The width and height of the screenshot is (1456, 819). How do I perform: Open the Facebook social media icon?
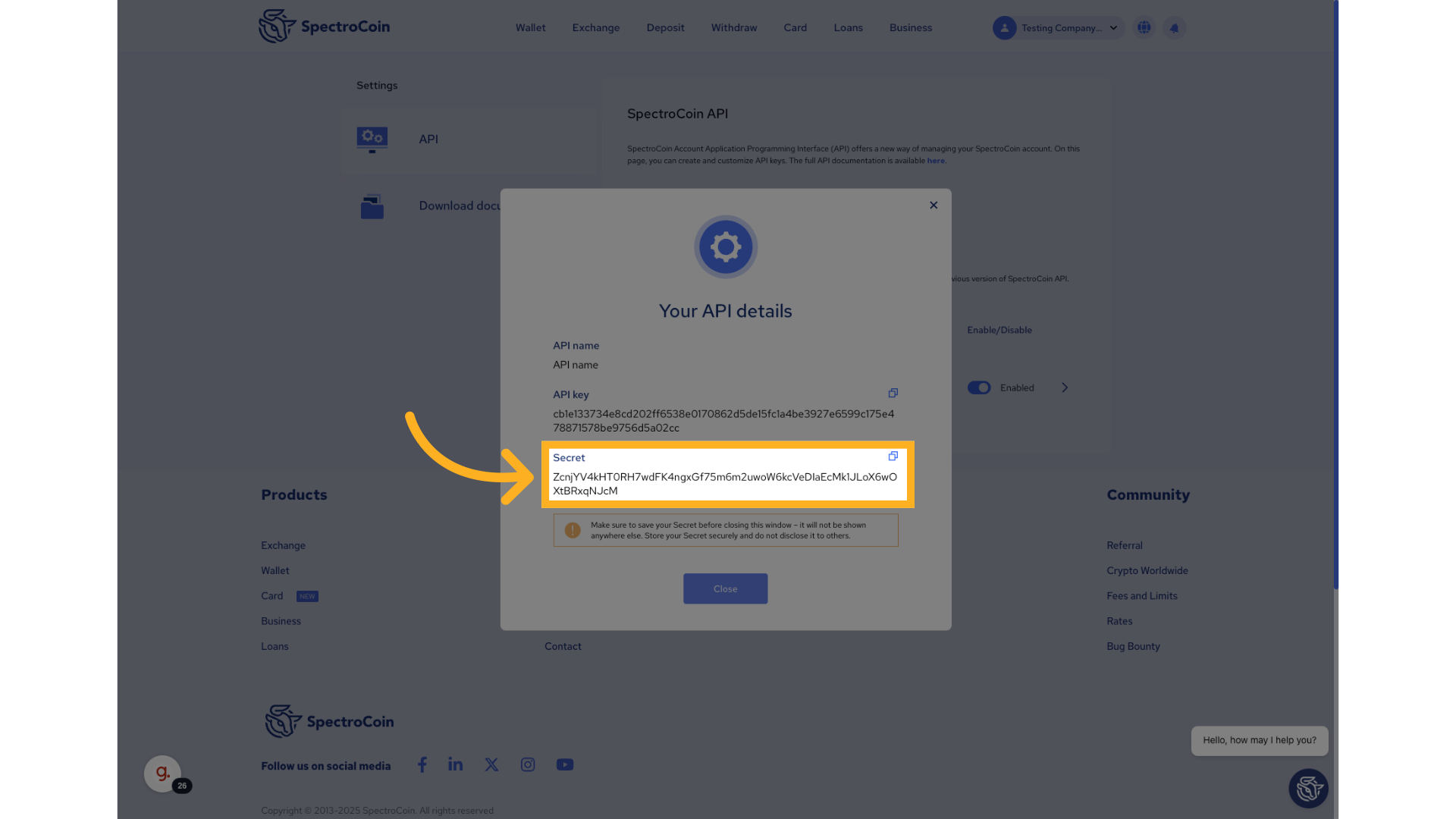point(422,764)
